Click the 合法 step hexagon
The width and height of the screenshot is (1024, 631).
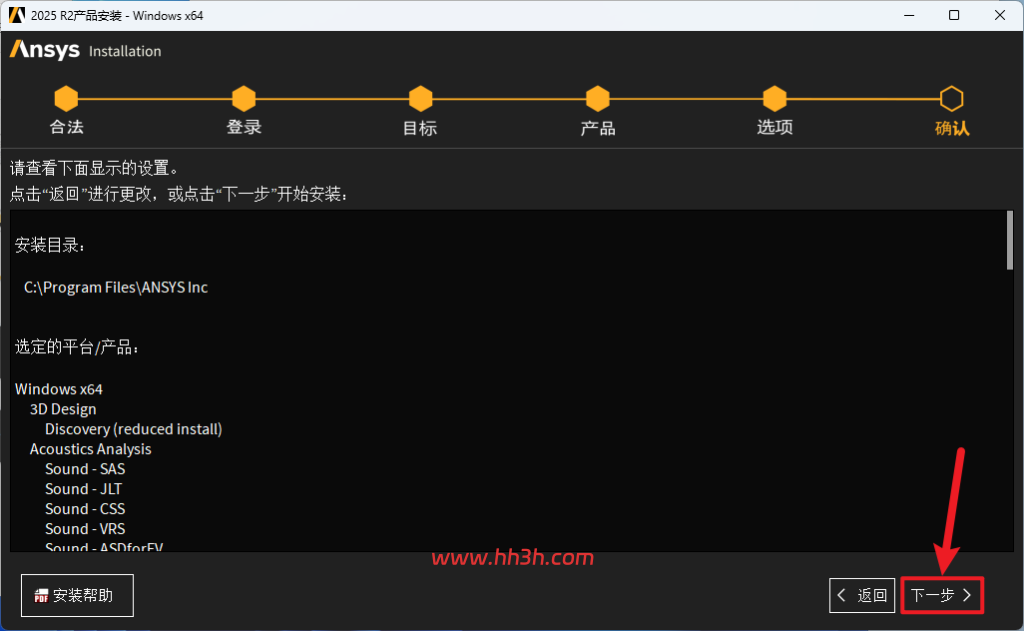pos(66,99)
